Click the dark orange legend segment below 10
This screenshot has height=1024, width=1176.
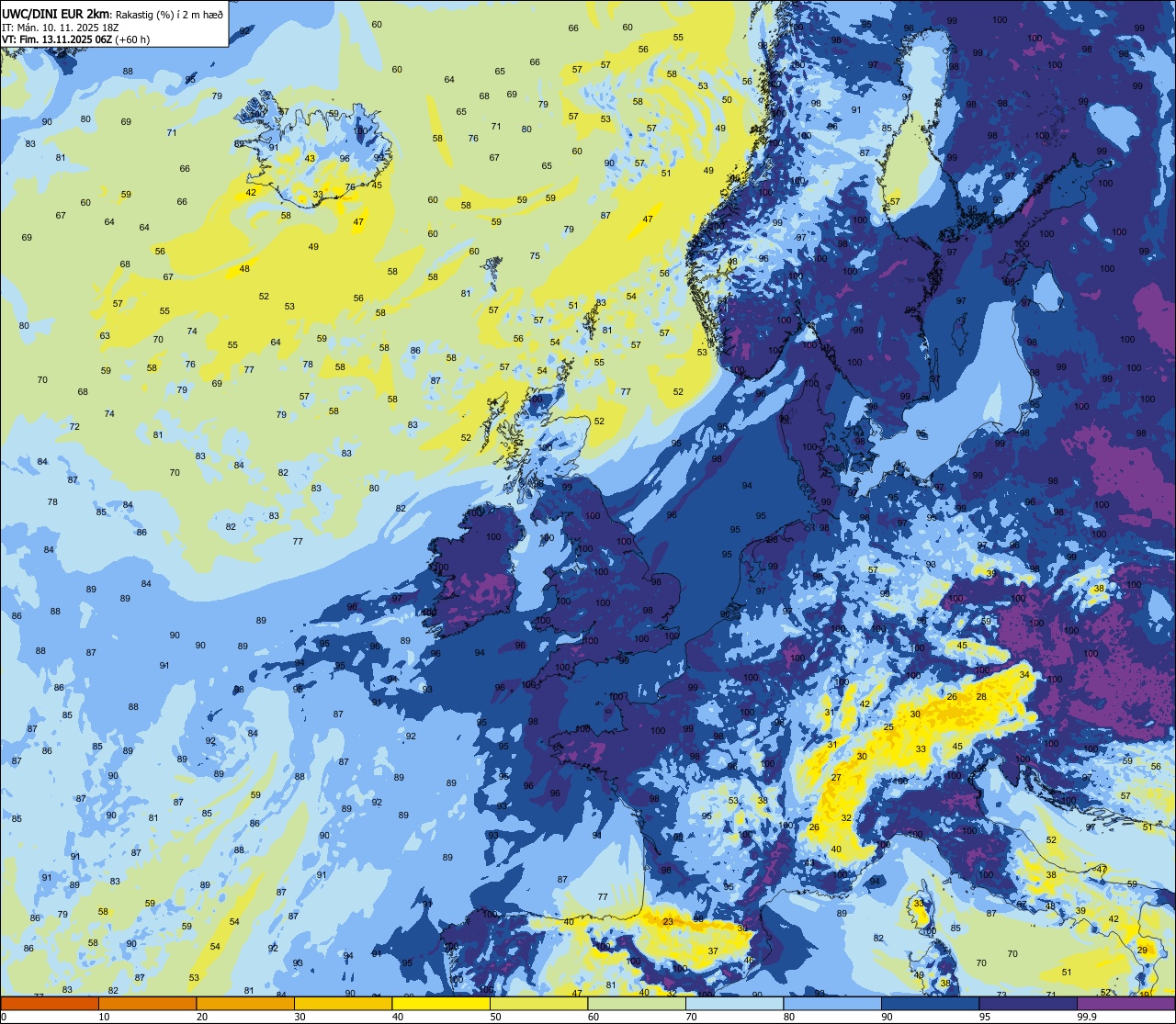50,1003
